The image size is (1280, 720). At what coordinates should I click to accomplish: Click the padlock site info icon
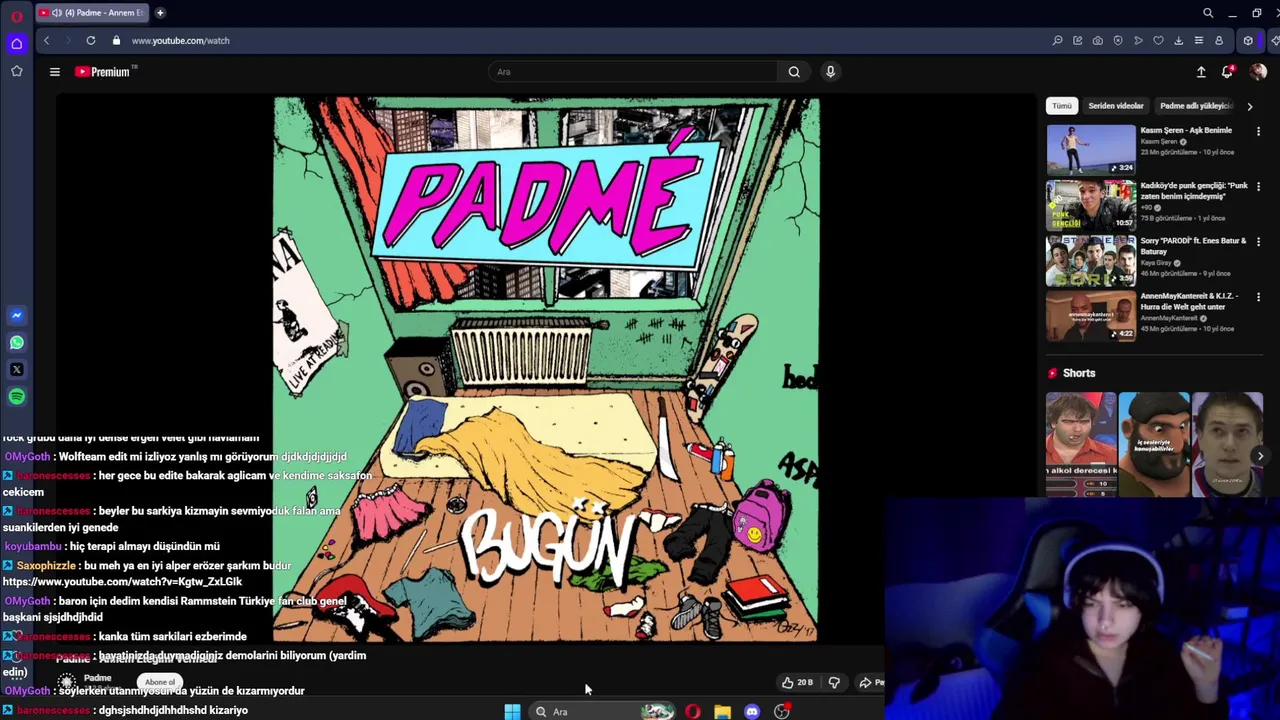pos(116,40)
